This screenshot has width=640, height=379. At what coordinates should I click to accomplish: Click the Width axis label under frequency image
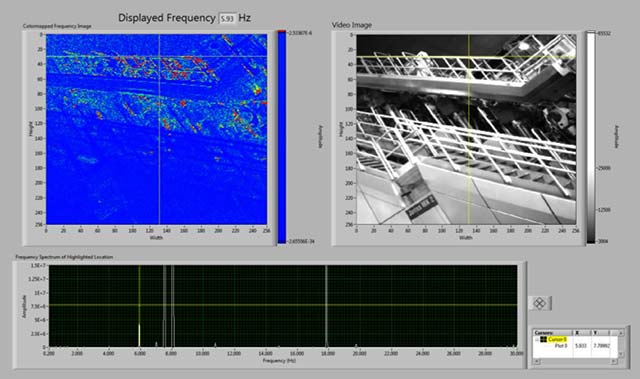[156, 237]
